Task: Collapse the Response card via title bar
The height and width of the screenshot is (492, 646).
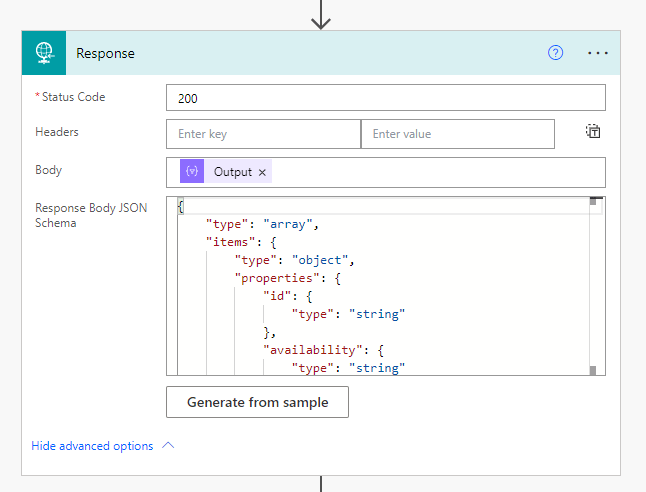Action: (x=300, y=53)
